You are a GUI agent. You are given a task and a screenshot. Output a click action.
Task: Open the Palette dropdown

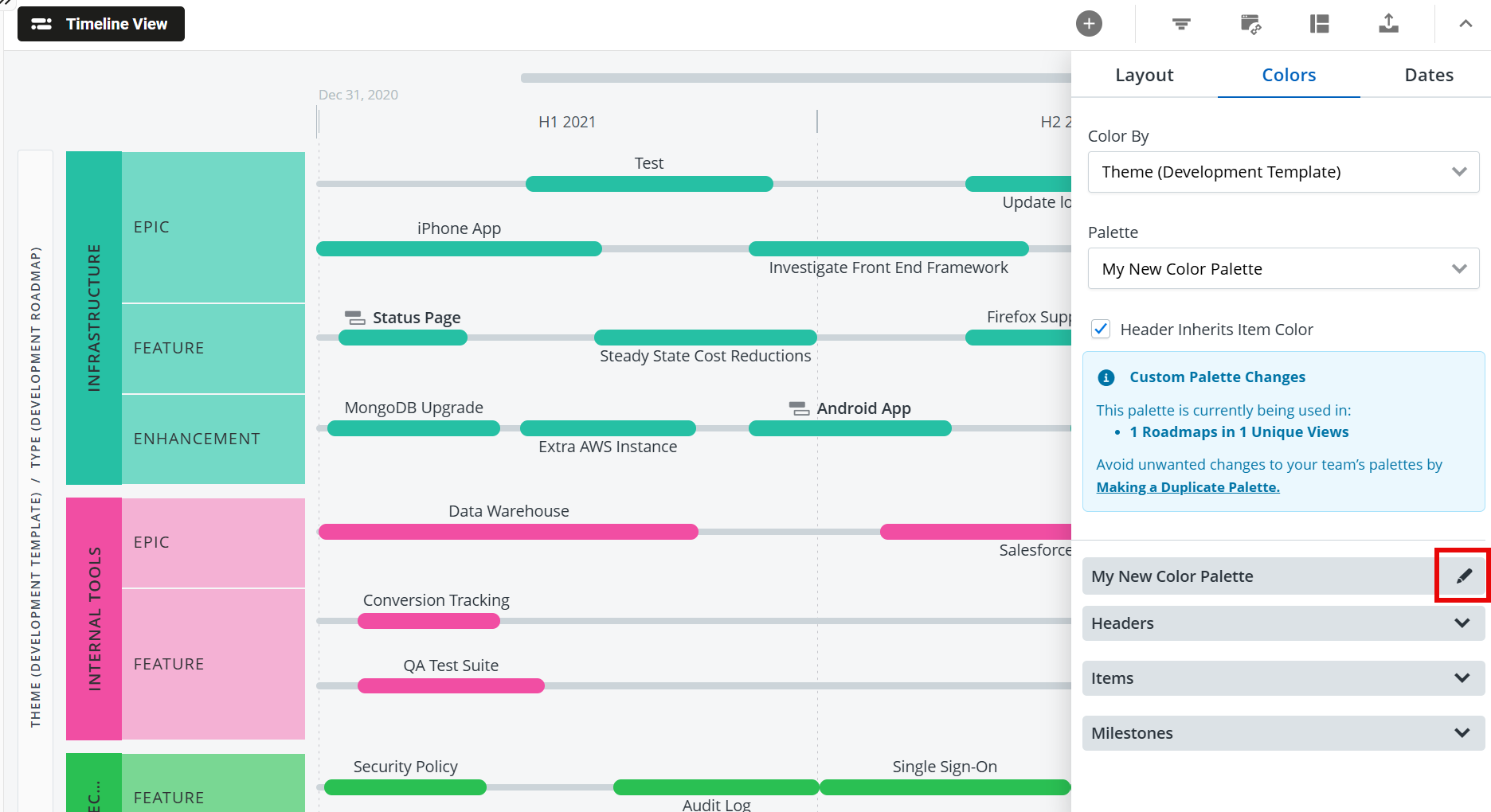(1283, 269)
